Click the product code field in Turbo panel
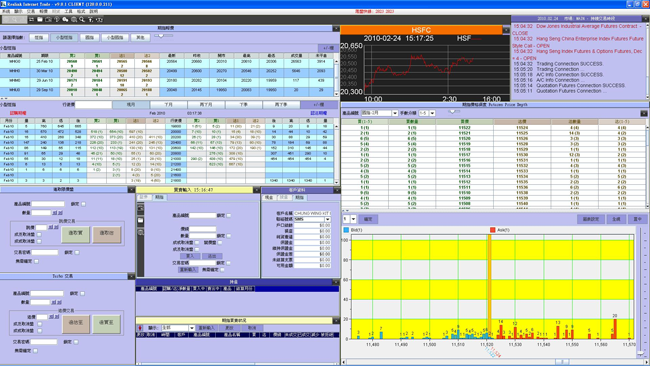This screenshot has height=366, width=650. (x=47, y=293)
